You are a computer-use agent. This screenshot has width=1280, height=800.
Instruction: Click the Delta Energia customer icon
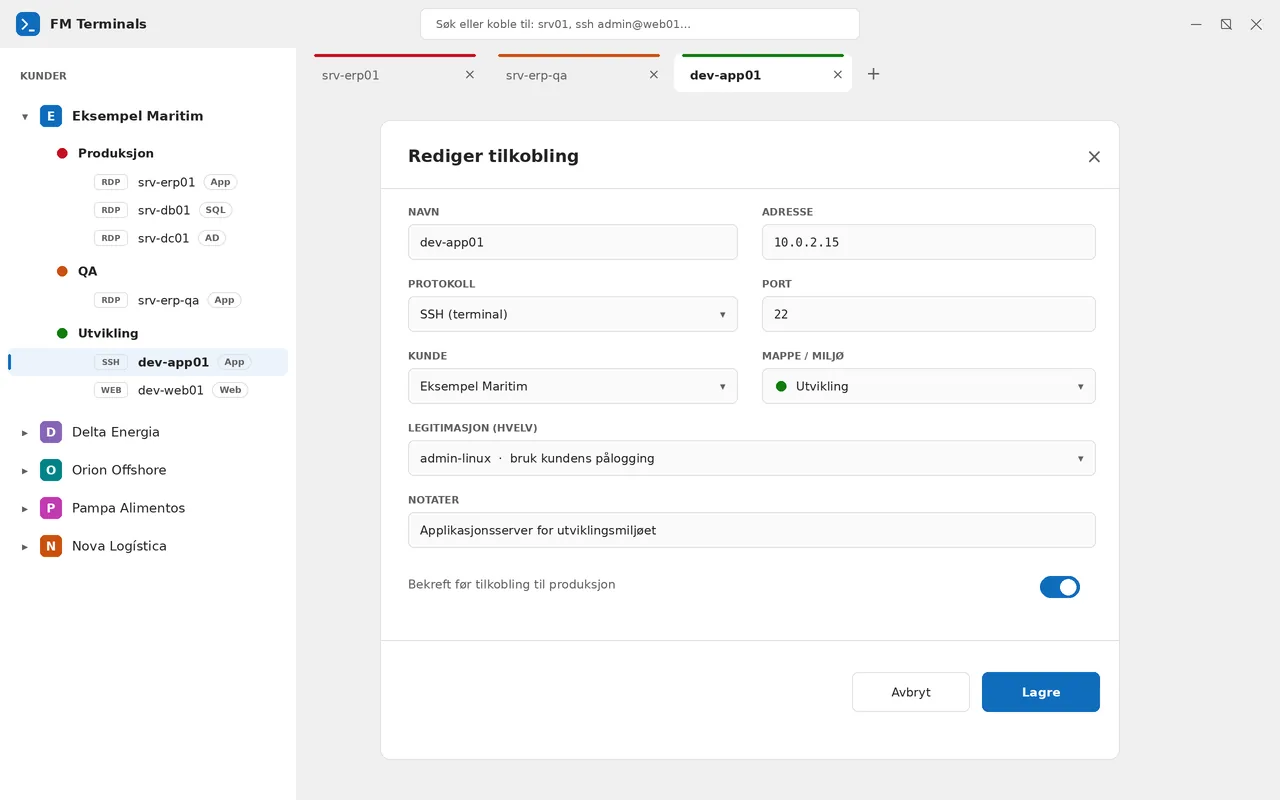coord(51,432)
